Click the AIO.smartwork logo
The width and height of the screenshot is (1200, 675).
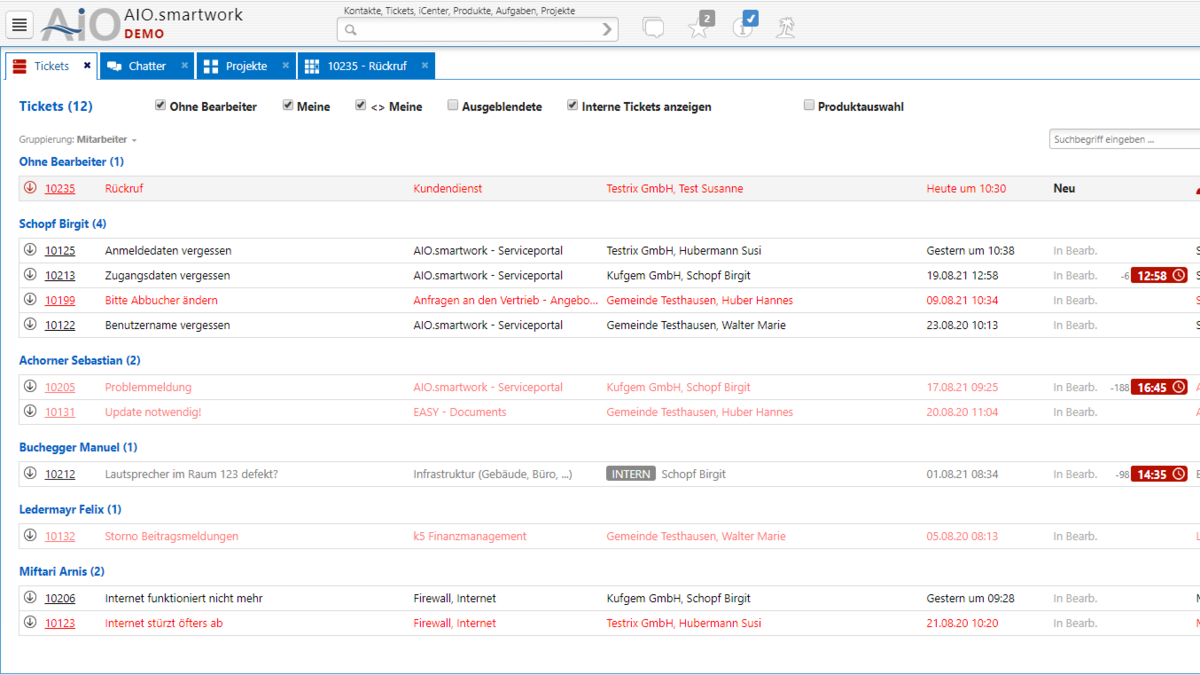point(142,24)
